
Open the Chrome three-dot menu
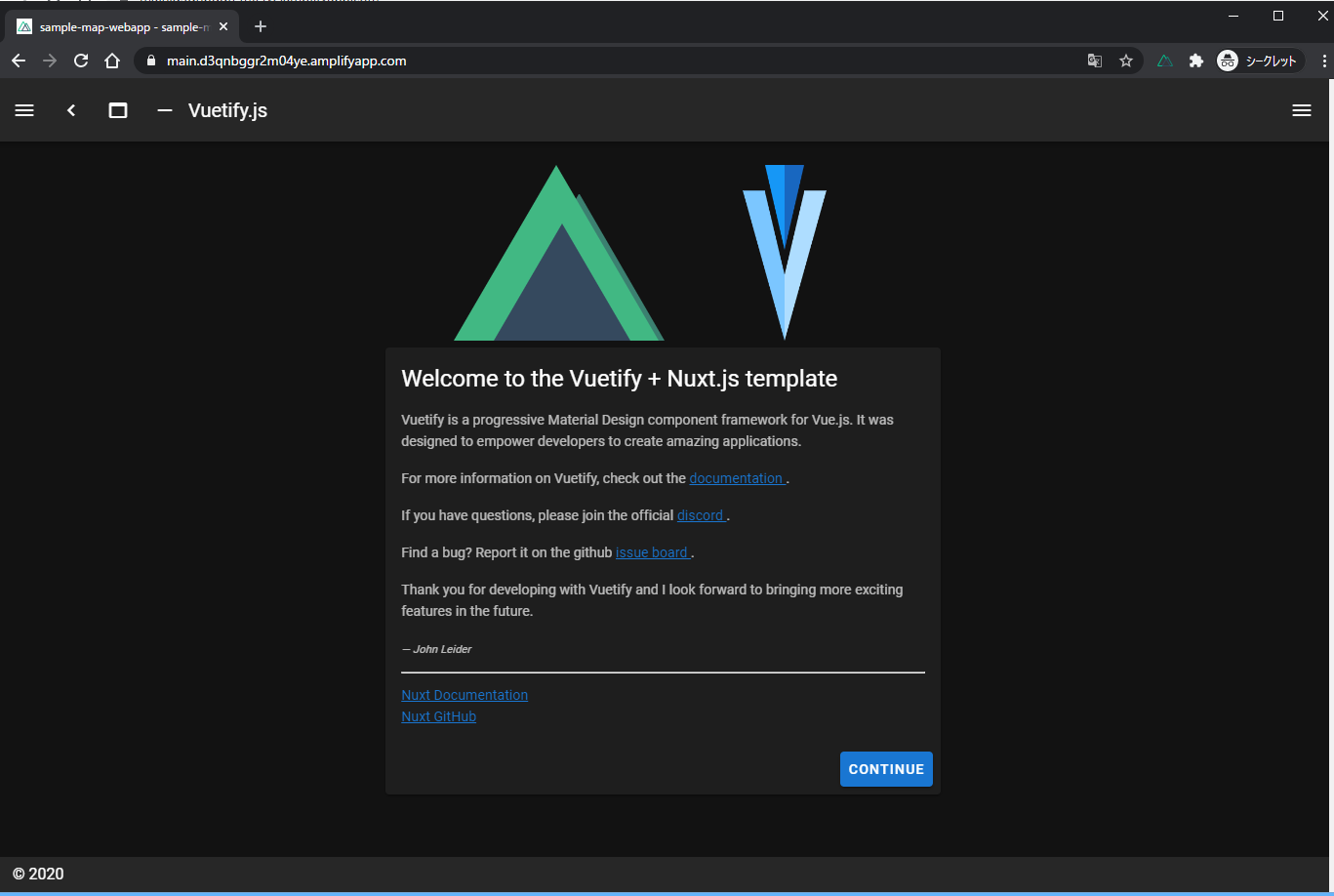click(1323, 61)
